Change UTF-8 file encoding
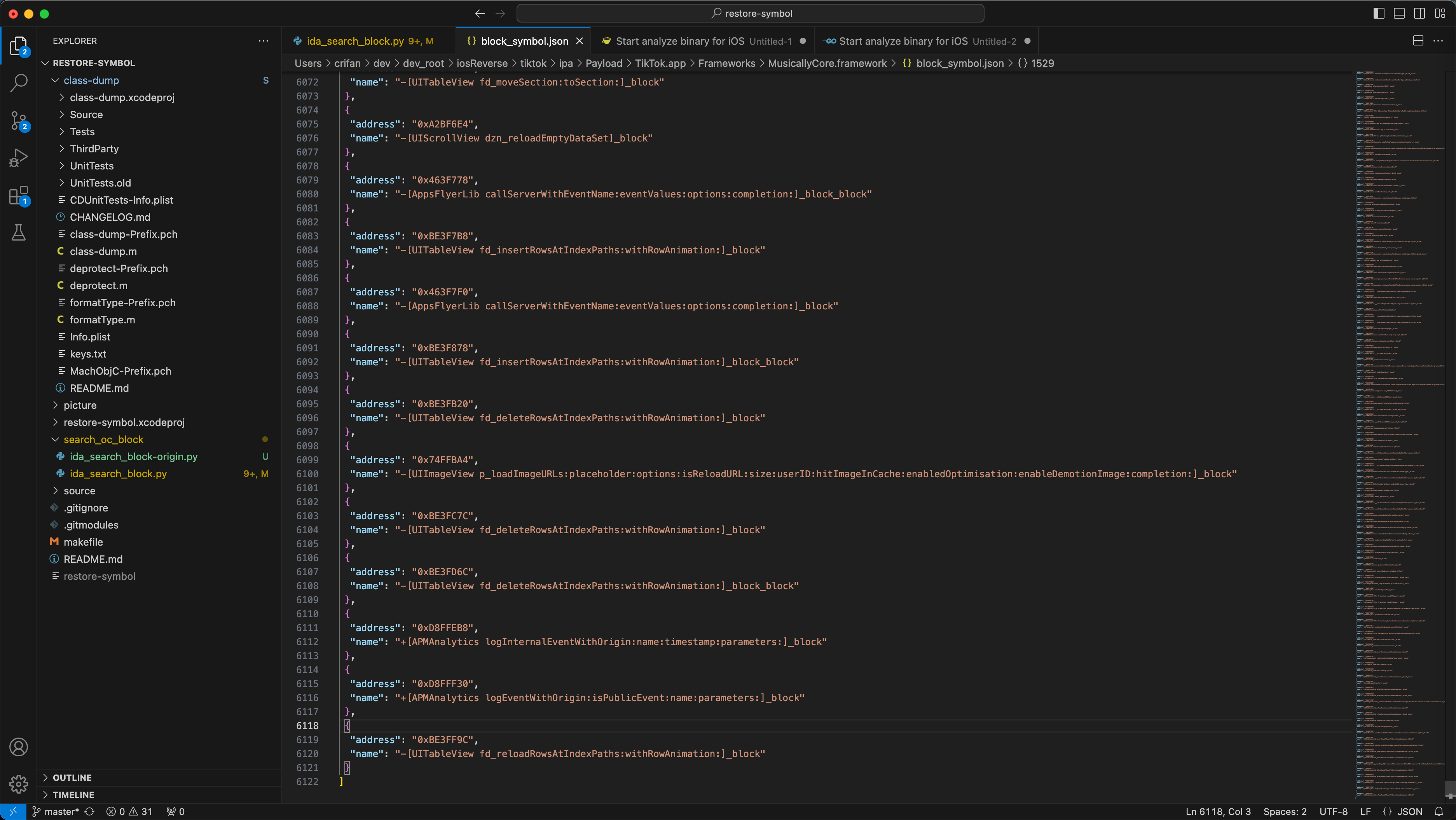The image size is (1456, 820). click(x=1333, y=811)
